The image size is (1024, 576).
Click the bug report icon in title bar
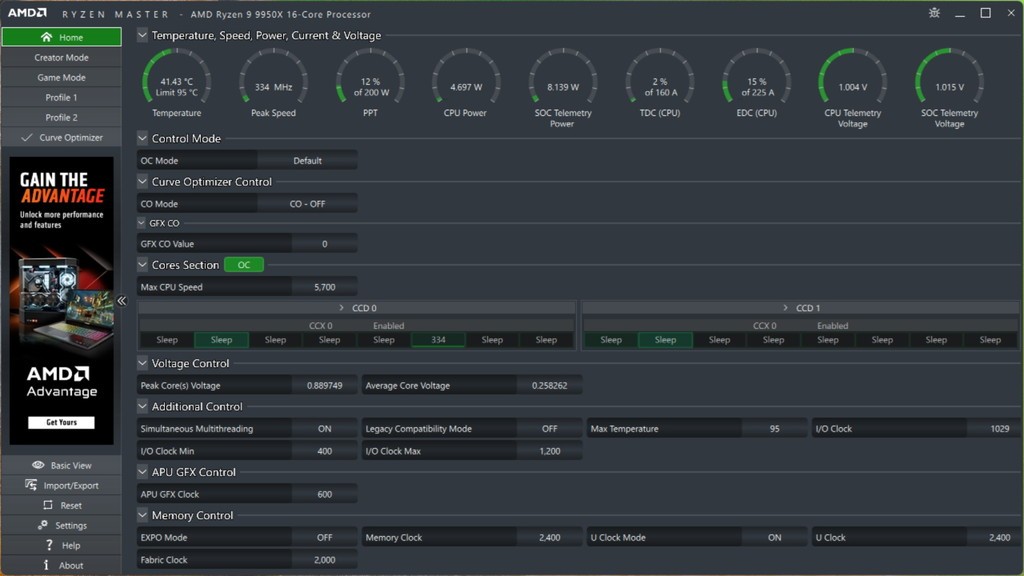[x=934, y=13]
